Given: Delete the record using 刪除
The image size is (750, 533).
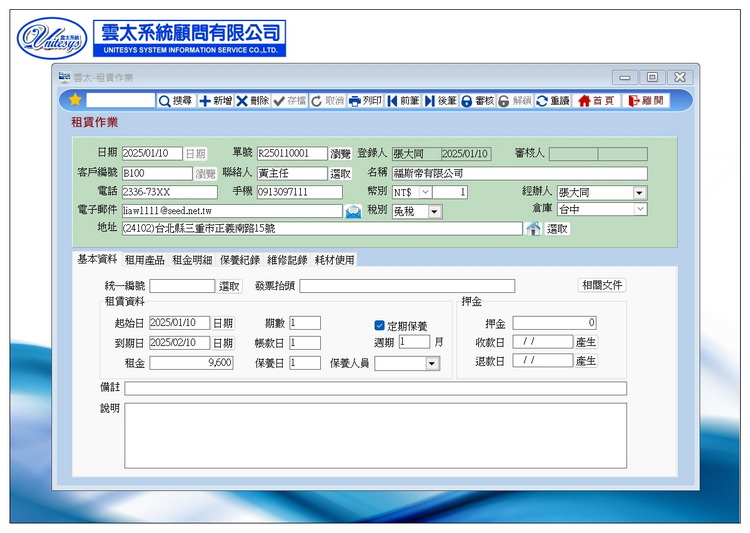Looking at the screenshot, I should [253, 100].
